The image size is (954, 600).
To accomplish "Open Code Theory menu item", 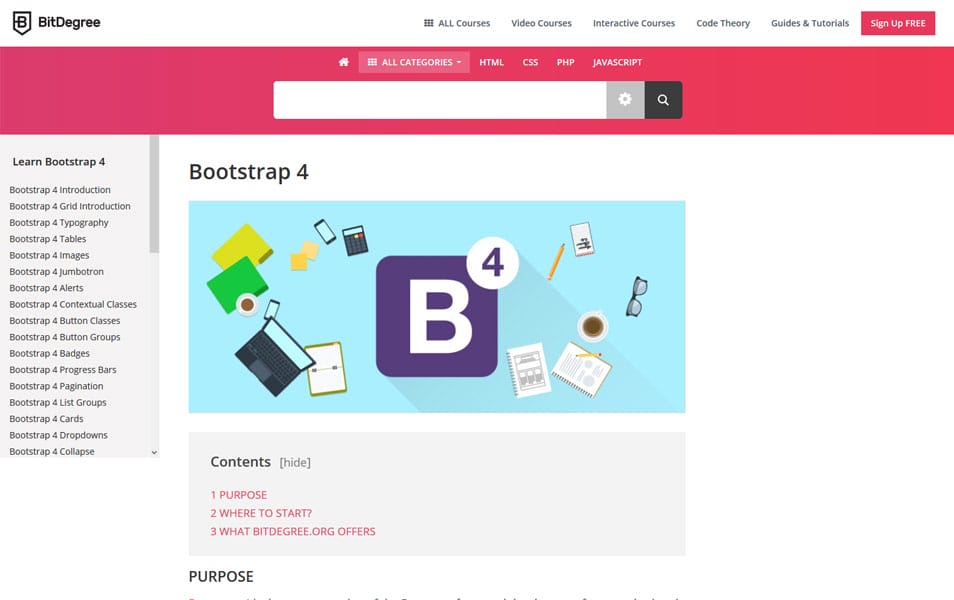I will (x=723, y=23).
